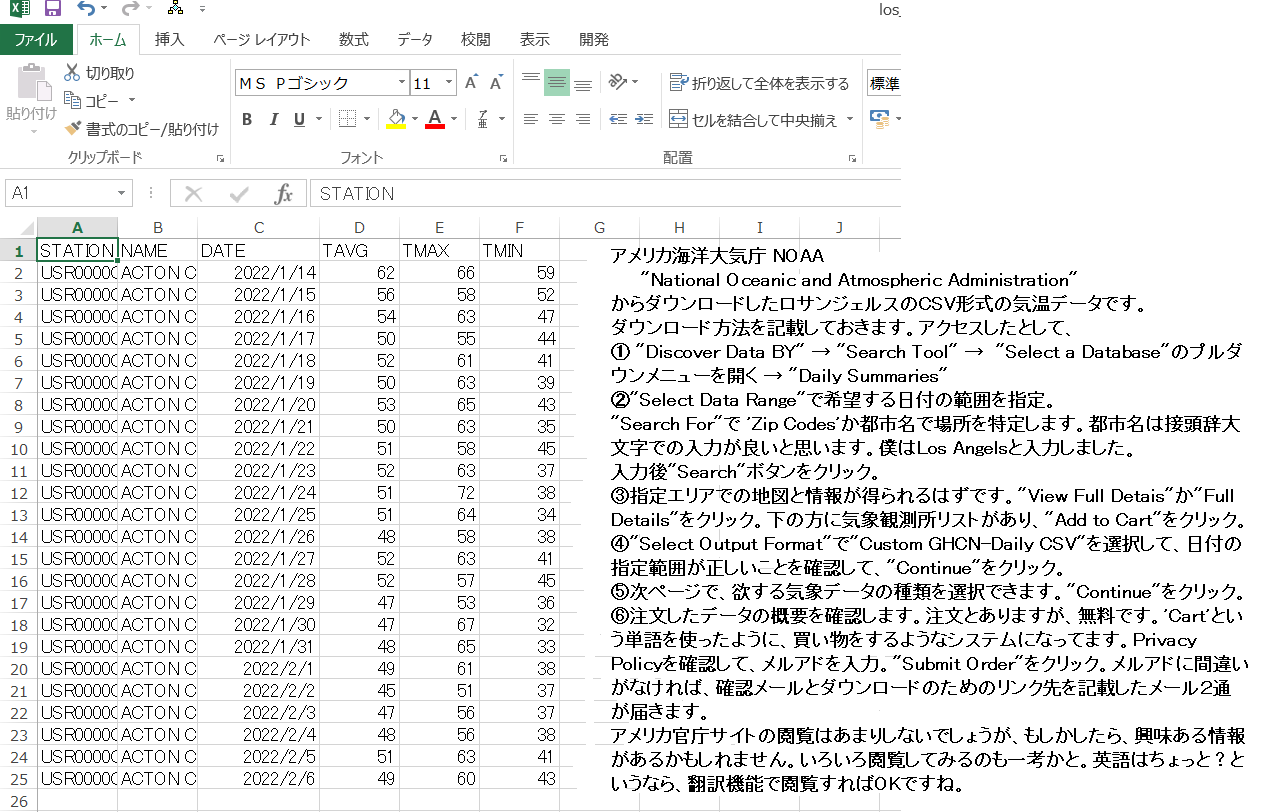Image resolution: width=1272 pixels, height=812 pixels.
Task: Switch to the 挿入 tab
Action: pos(169,40)
